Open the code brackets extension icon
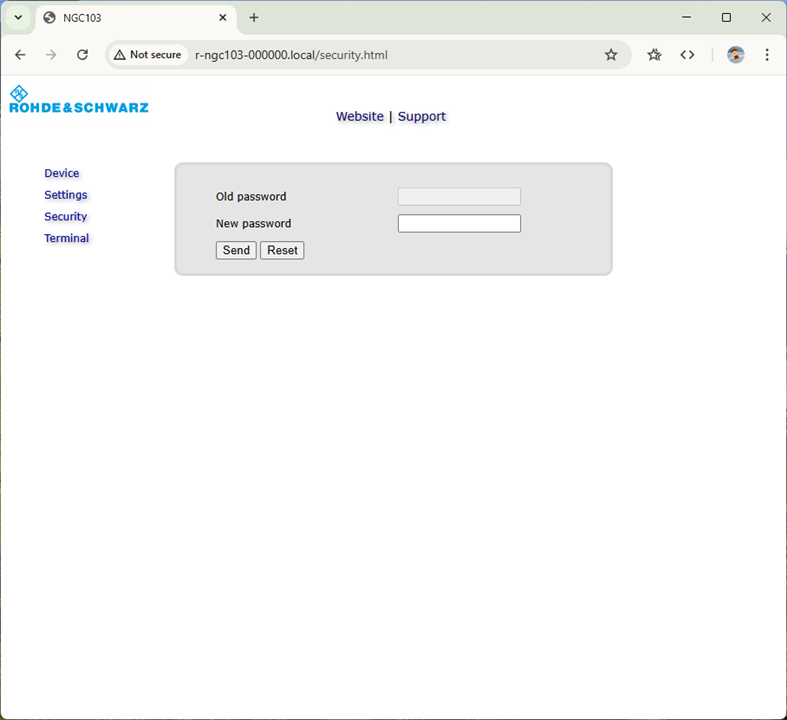This screenshot has height=720, width=787. 687,55
